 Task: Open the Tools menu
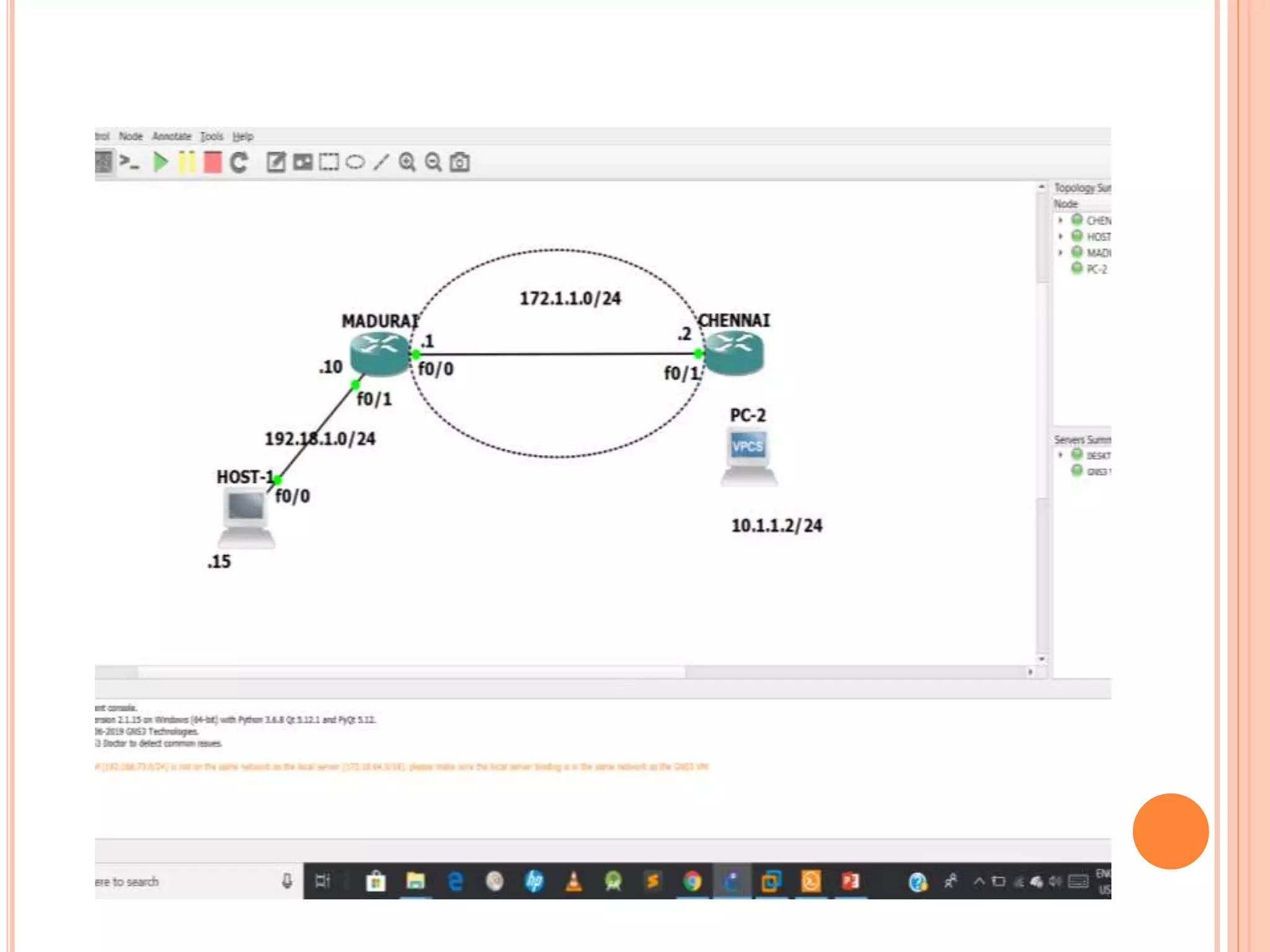pos(211,136)
